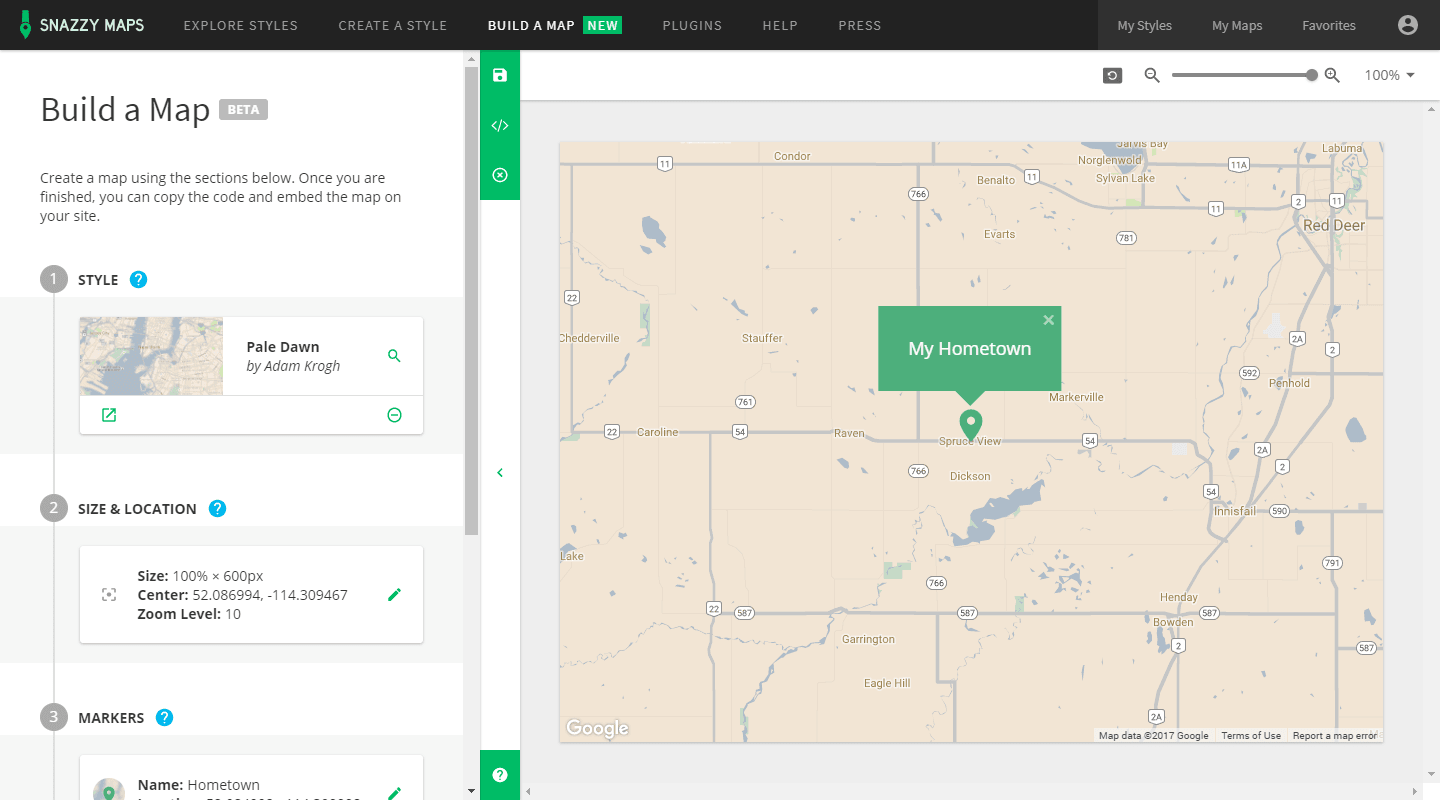Click the green map marker at Spruce View

tap(970, 424)
